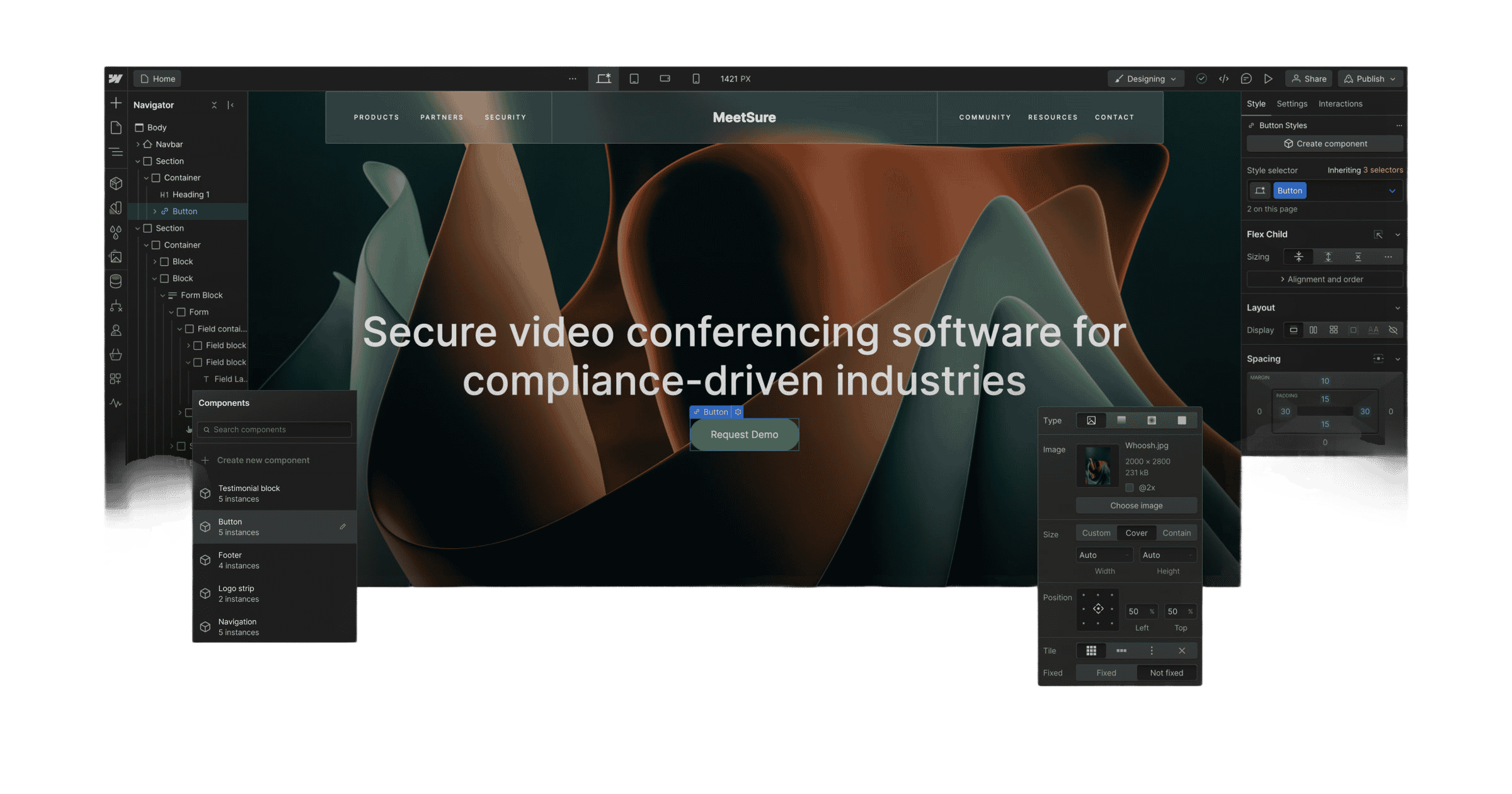
Task: Edit the Button component with pencil icon
Action: [343, 527]
